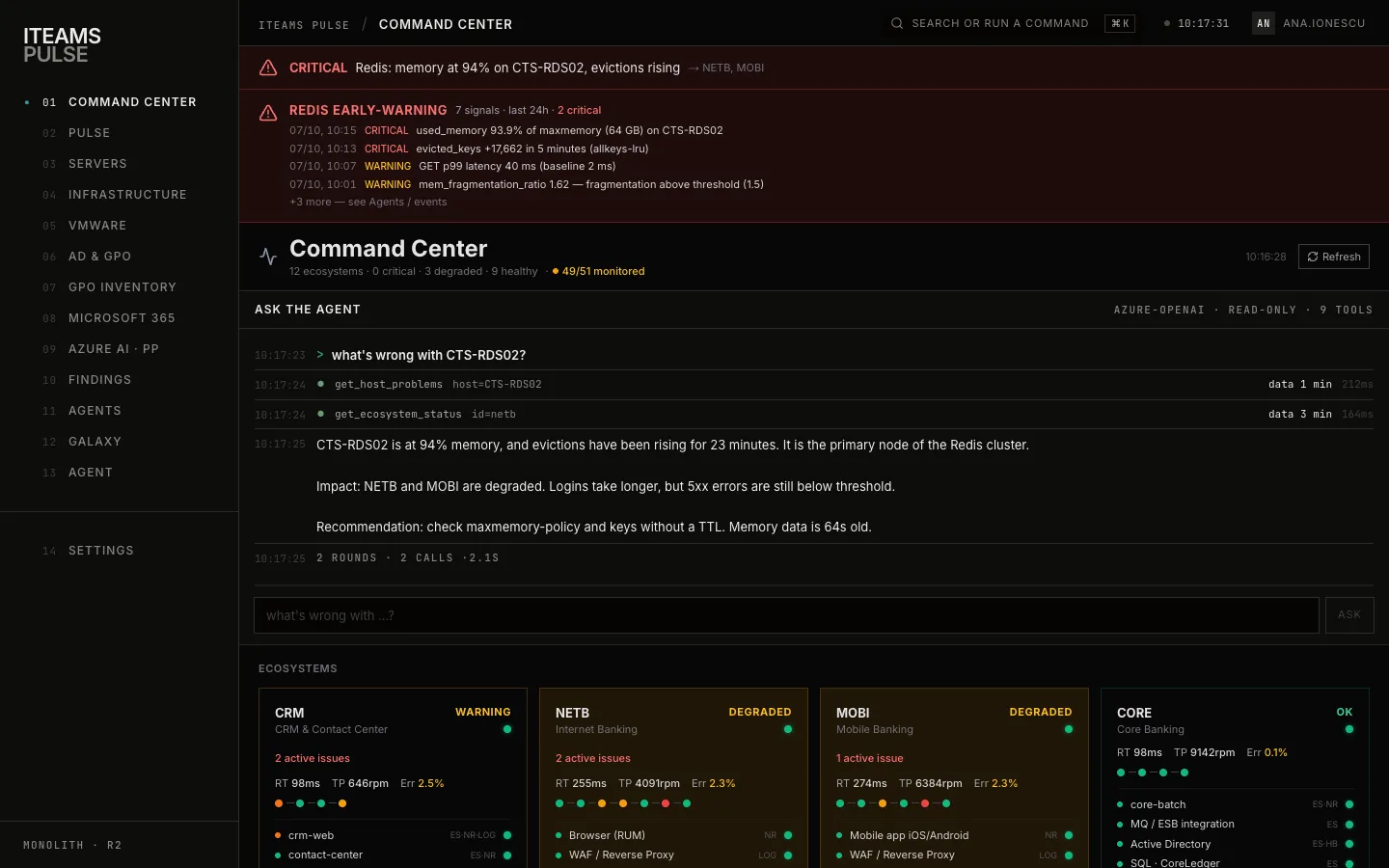
Task: Open Galaxy view
Action: pyautogui.click(x=120, y=442)
